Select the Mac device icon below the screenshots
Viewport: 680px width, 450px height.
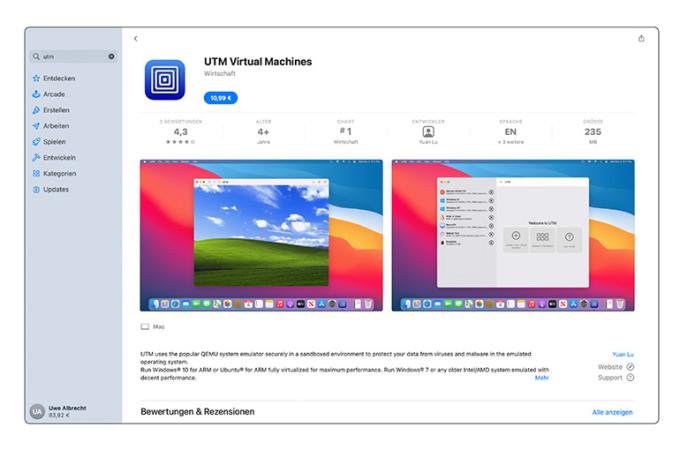[145, 326]
